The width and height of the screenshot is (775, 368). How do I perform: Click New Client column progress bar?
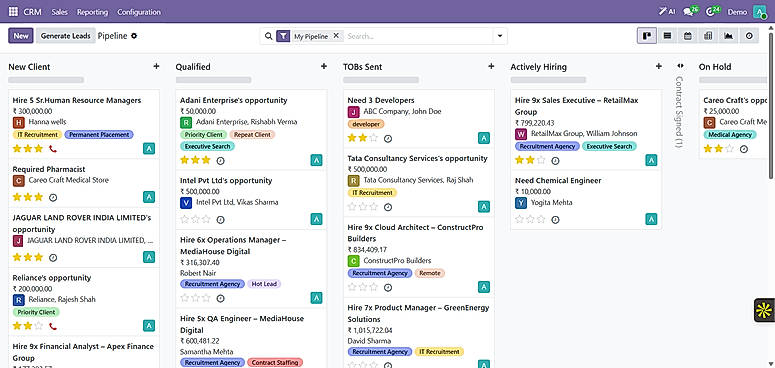[x=46, y=80]
